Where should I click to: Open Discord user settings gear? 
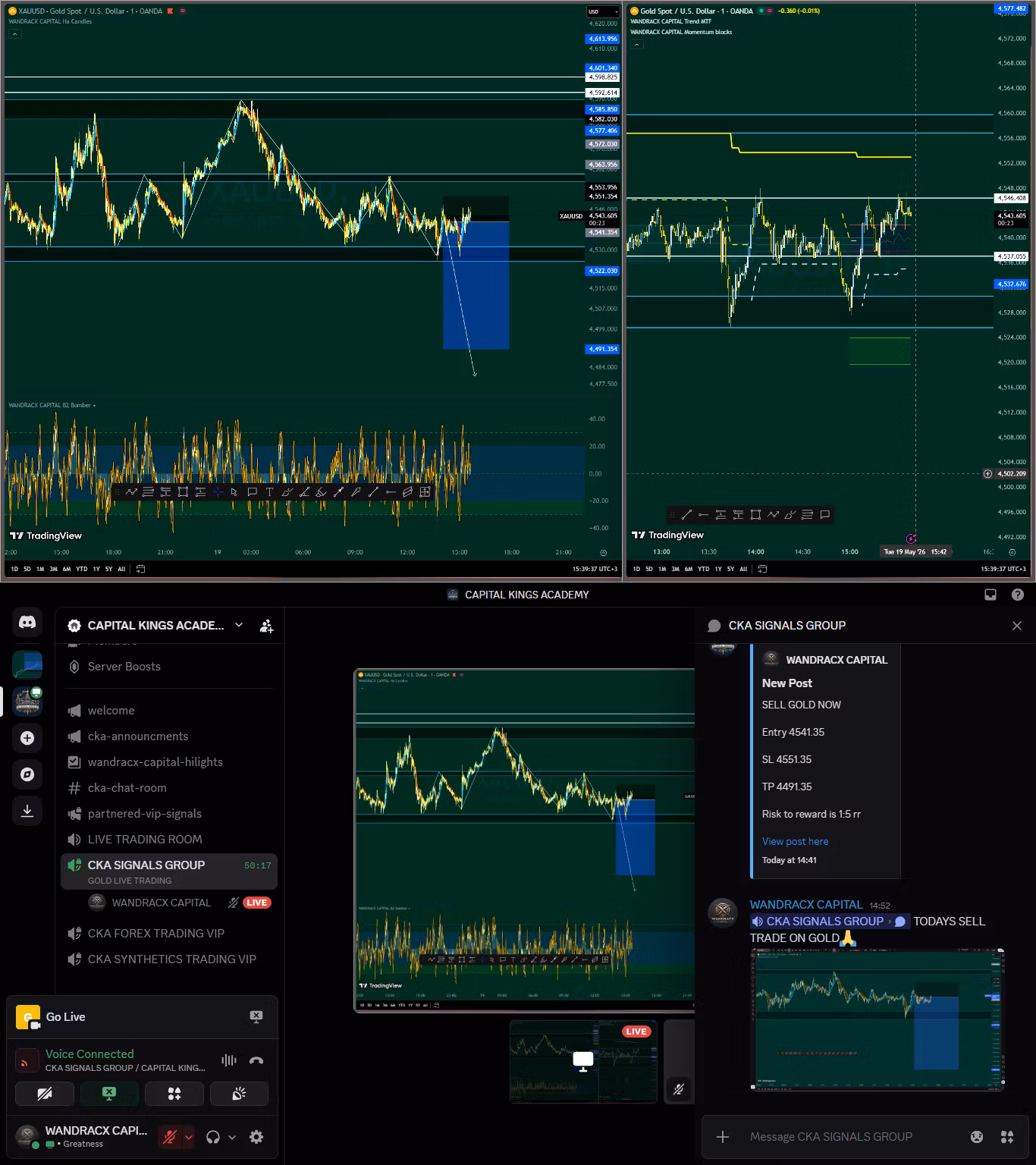click(x=256, y=1137)
